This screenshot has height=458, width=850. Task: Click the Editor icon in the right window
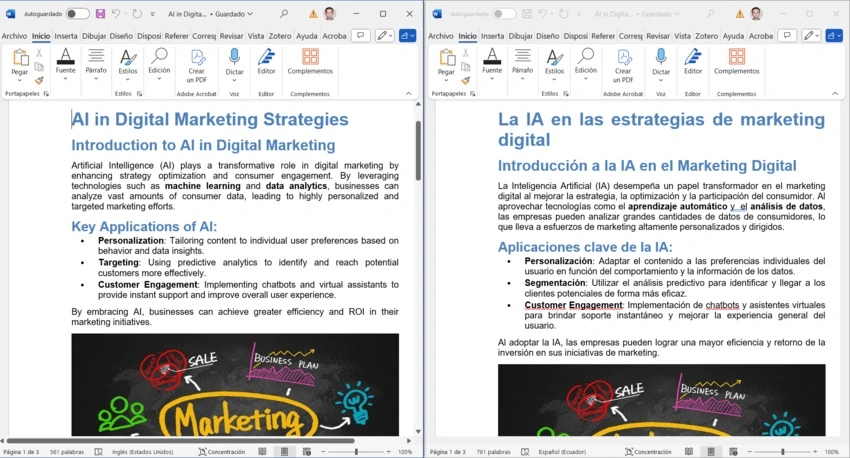(693, 61)
